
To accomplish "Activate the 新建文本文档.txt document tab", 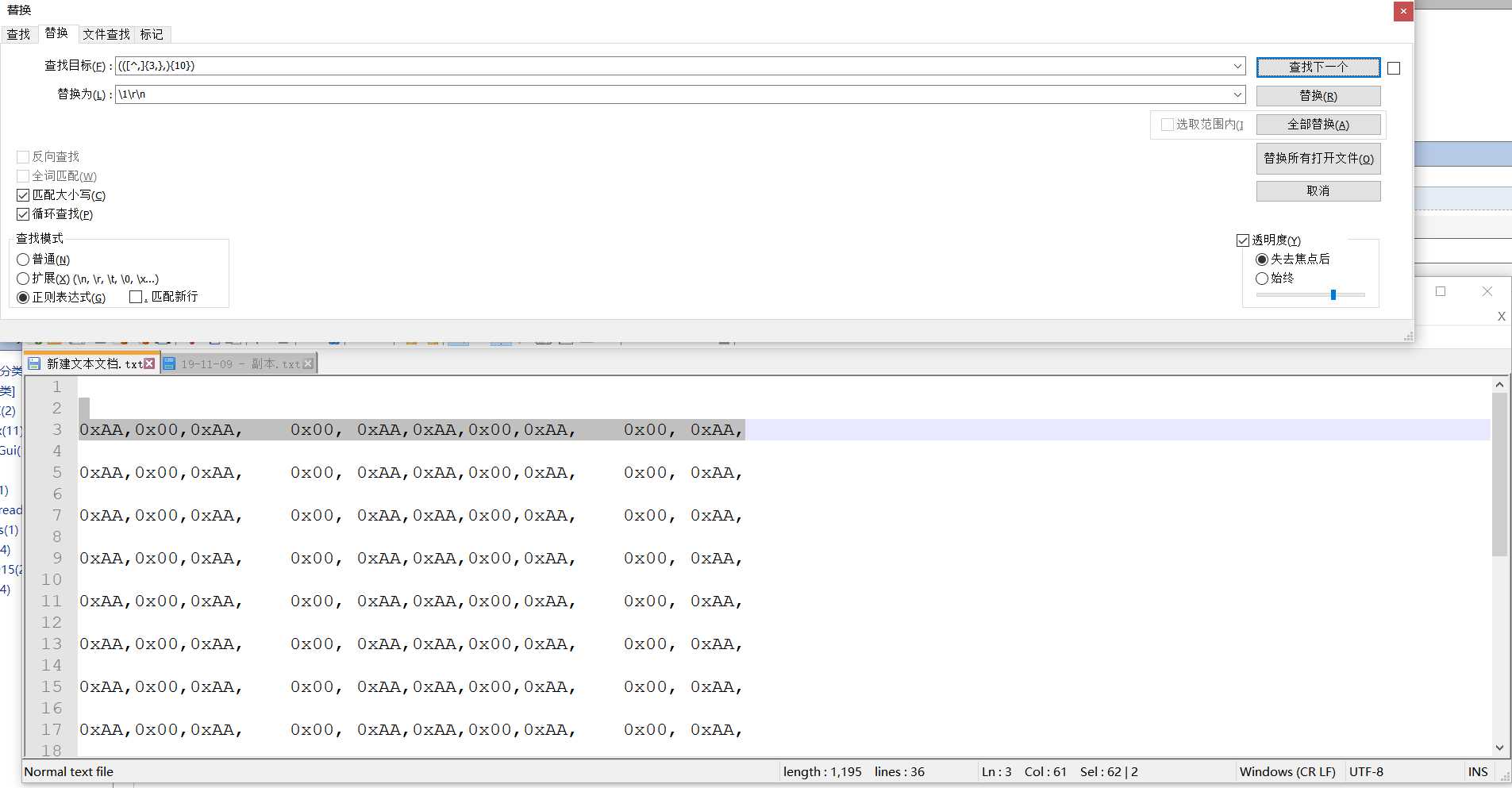I will click(x=92, y=363).
